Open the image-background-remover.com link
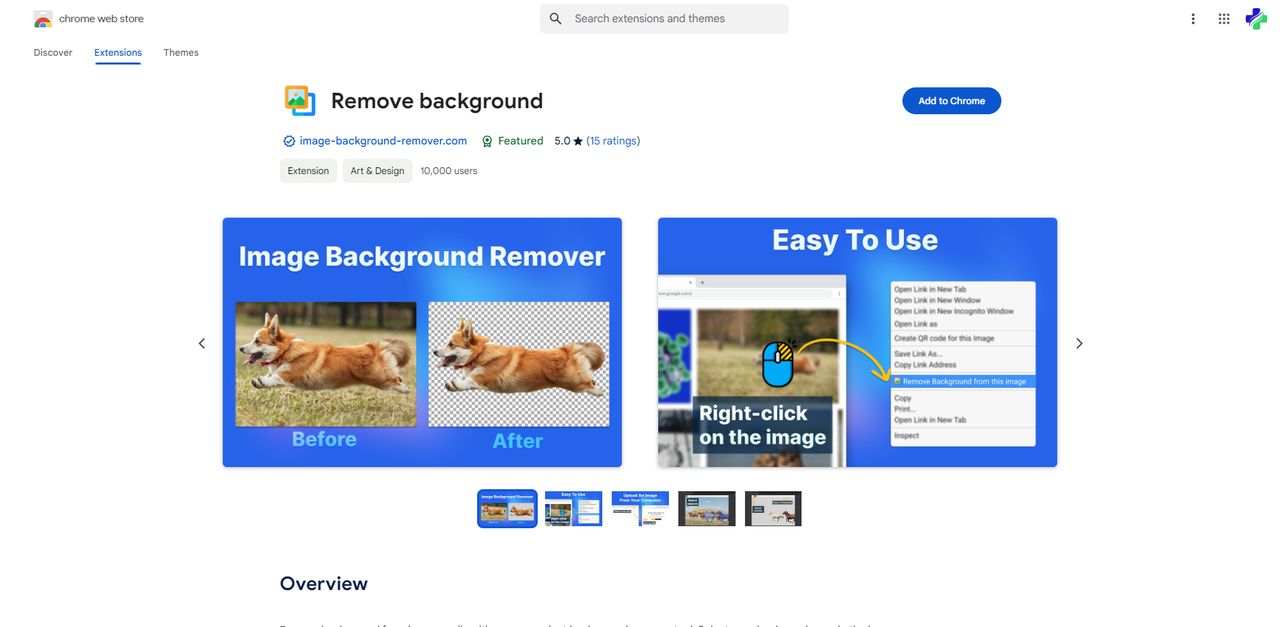Screen dimensions: 1280x627 click(x=383, y=141)
